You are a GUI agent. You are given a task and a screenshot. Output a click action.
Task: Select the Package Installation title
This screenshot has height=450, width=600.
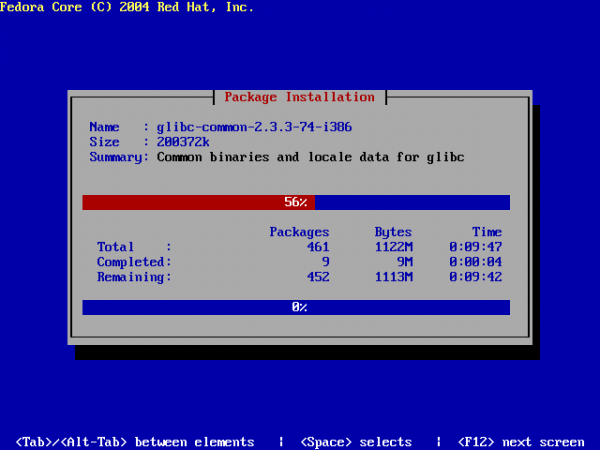(299, 97)
